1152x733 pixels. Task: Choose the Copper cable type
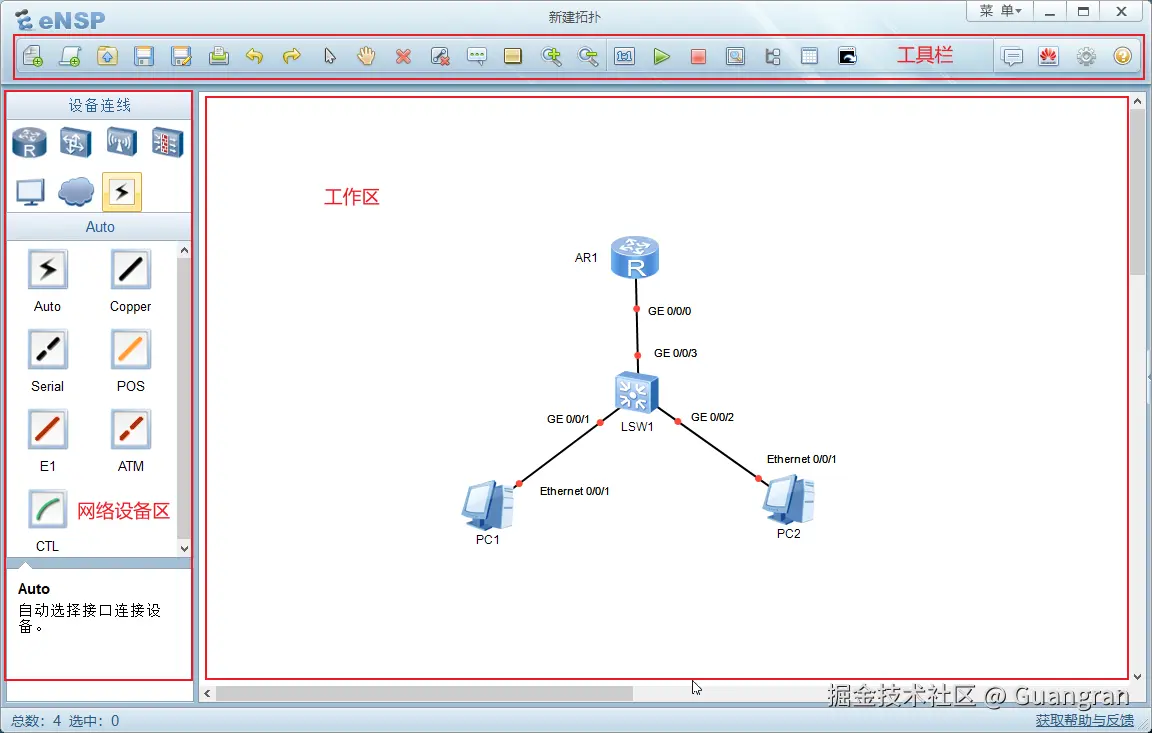131,270
